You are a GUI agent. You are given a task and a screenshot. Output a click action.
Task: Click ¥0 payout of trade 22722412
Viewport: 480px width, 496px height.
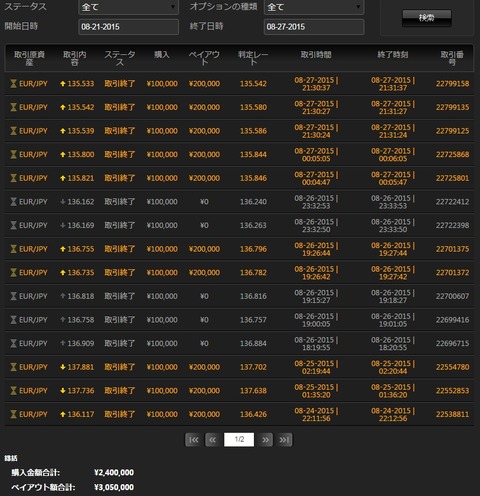coord(204,202)
